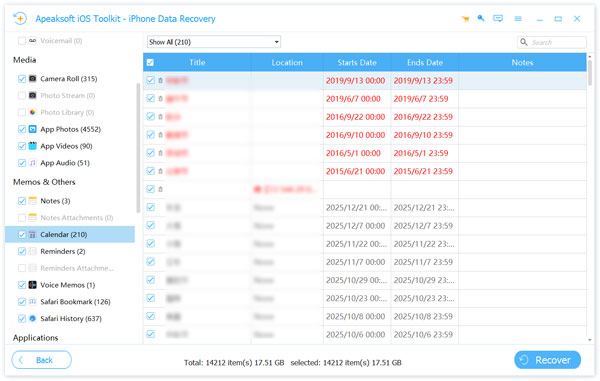600x381 pixels.
Task: Click the Photo Library flower icon
Action: click(x=33, y=112)
